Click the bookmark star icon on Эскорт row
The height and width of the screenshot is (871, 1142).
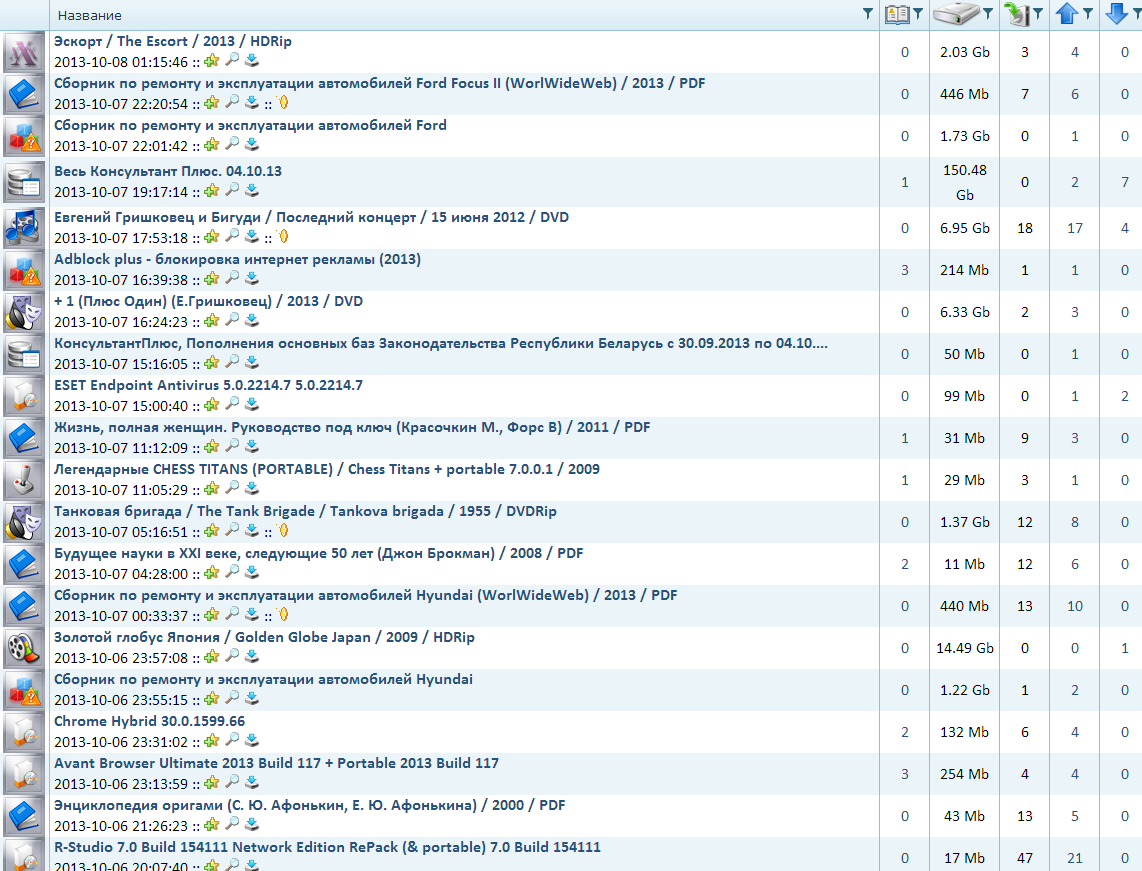pos(212,60)
